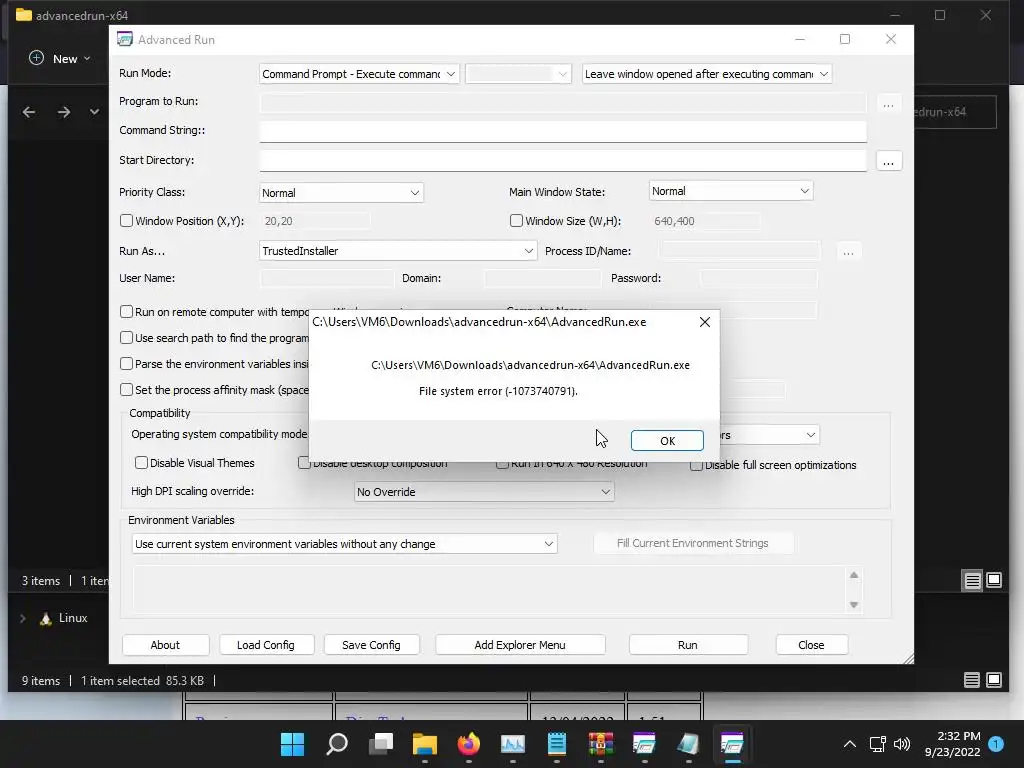This screenshot has width=1024, height=768.
Task: Switch to large icons view in bottom Explorer
Action: click(x=994, y=680)
